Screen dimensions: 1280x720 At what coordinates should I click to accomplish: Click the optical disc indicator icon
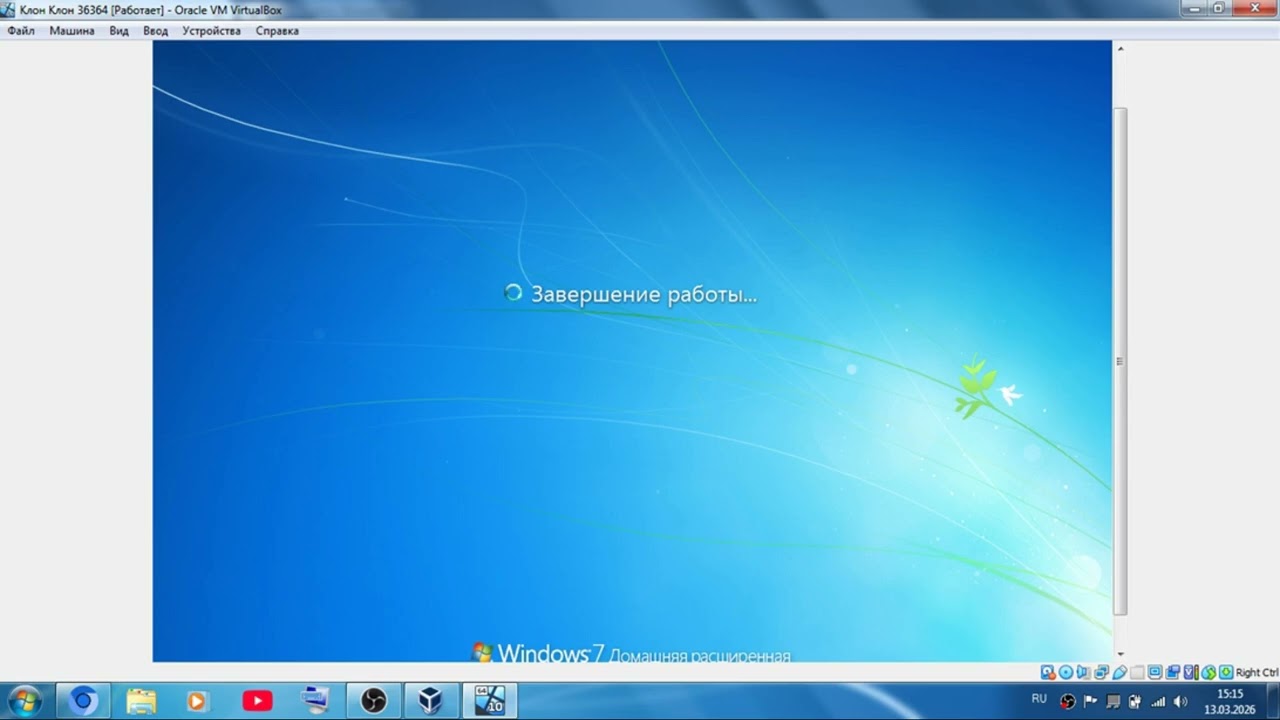1066,672
